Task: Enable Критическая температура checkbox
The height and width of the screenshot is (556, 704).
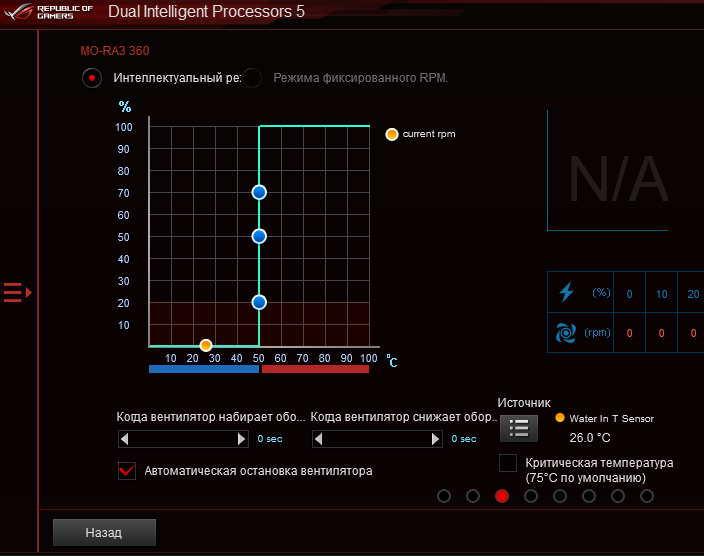Action: pos(508,463)
